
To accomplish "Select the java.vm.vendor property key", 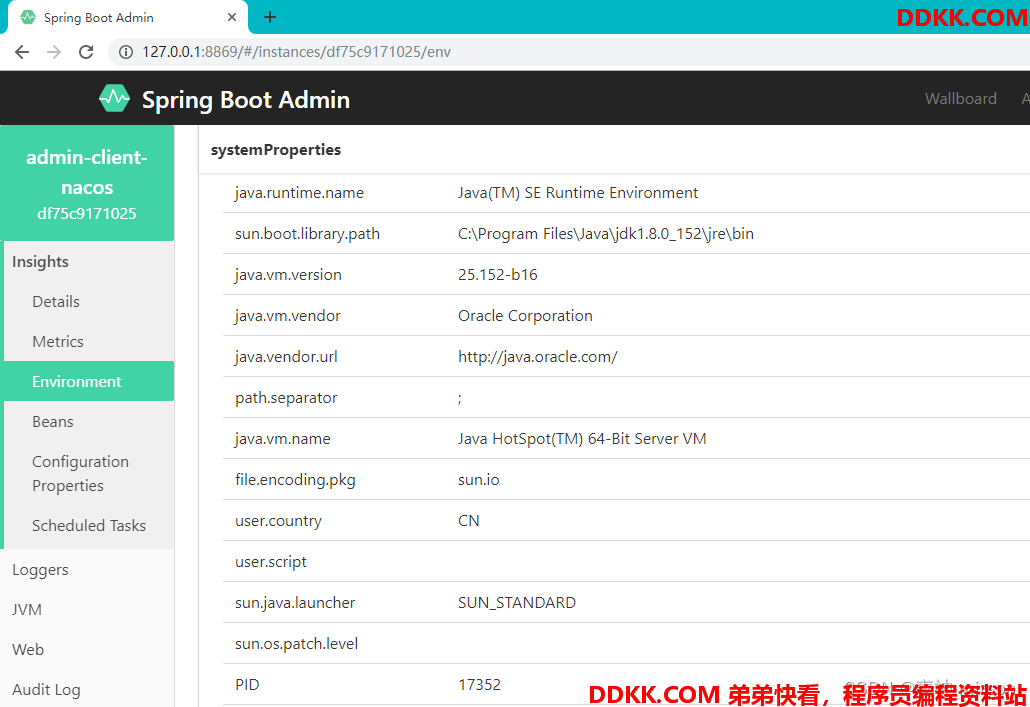I will pyautogui.click(x=288, y=315).
